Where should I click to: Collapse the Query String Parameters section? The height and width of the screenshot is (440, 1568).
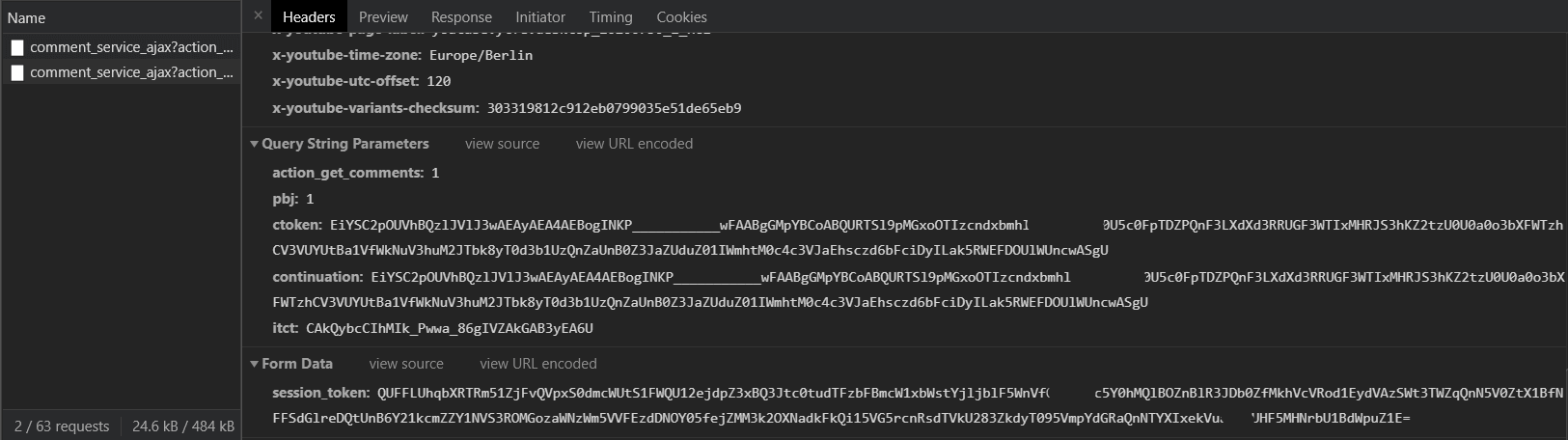255,144
